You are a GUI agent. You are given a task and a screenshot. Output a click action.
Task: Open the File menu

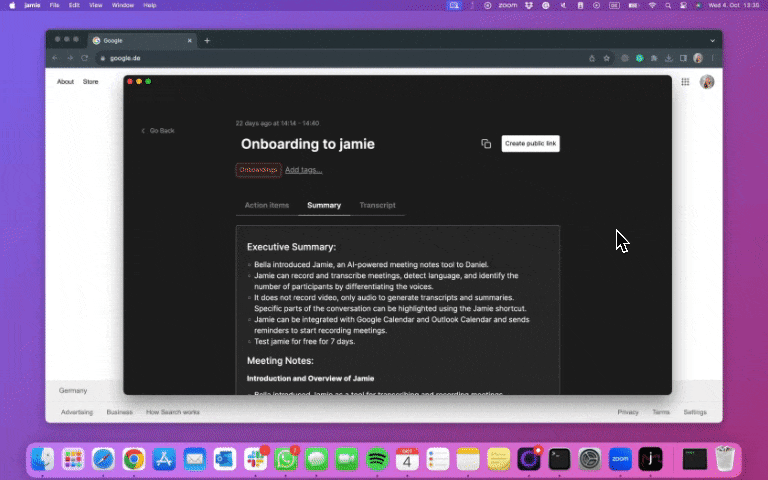(54, 5)
